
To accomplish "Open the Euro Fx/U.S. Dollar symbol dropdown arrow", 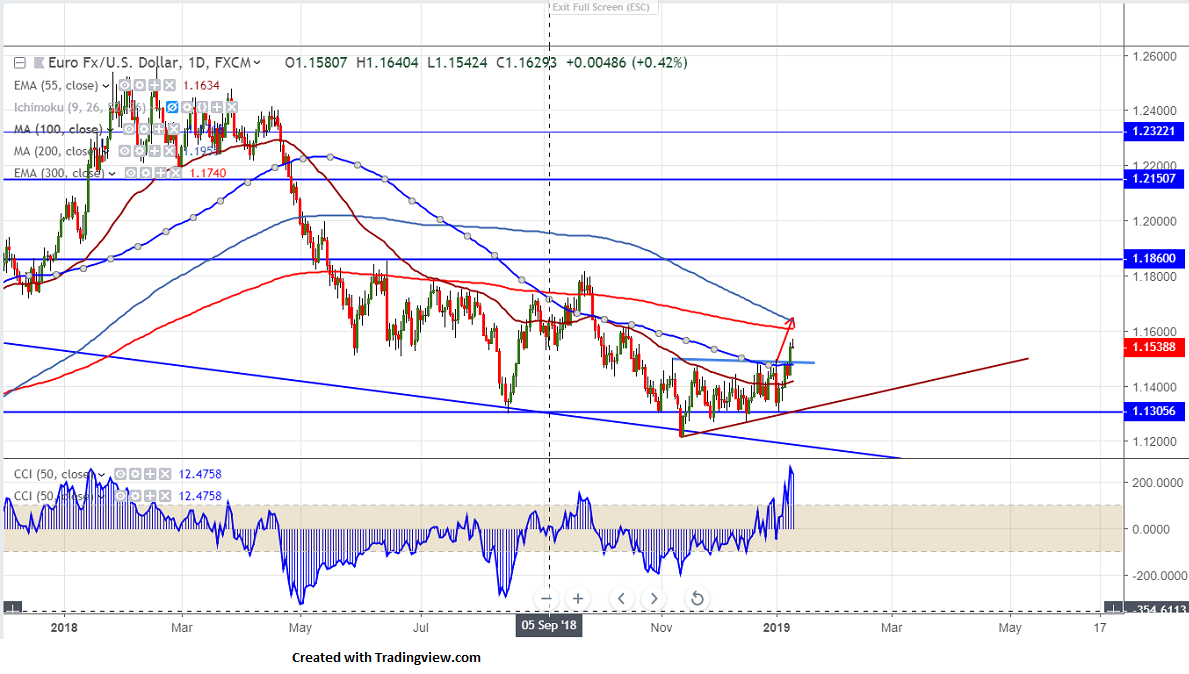I will pos(257,63).
